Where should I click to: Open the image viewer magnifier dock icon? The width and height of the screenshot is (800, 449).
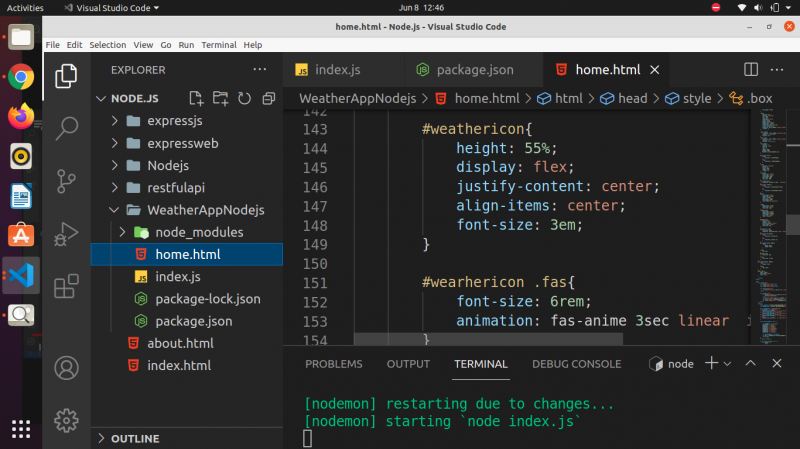21,315
